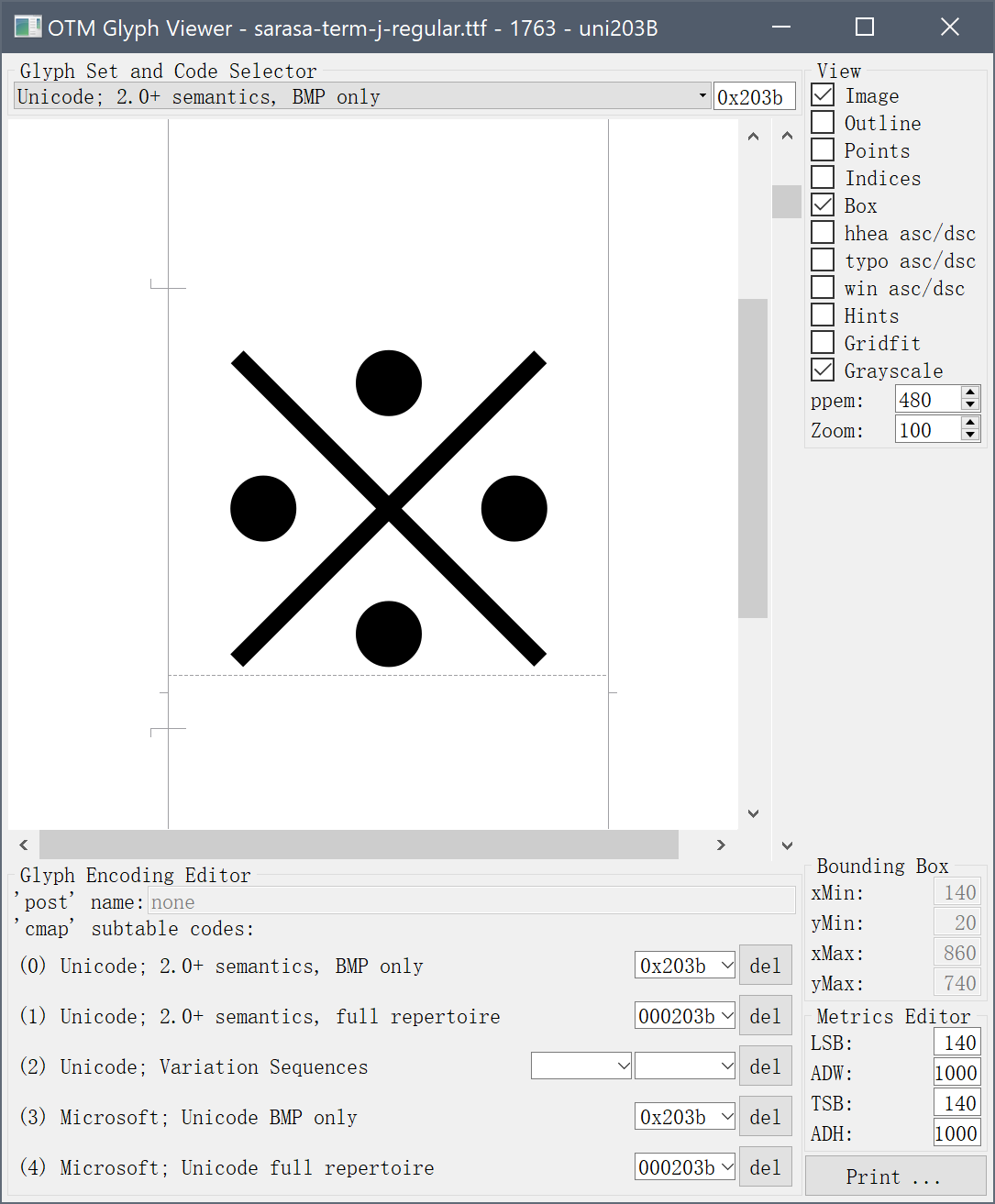Enable the Outline view option
Viewport: 995px width, 1204px height.
click(823, 122)
